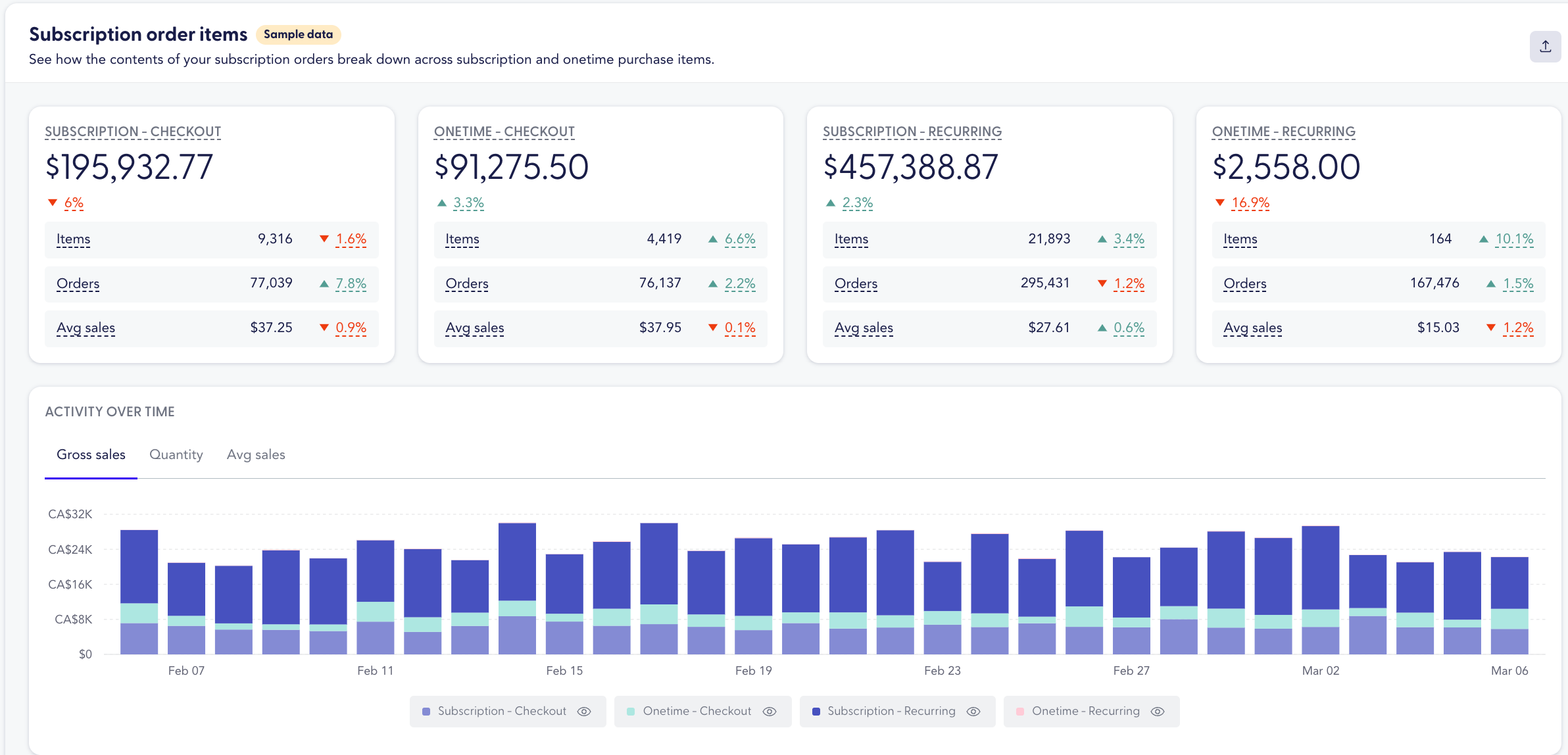Image resolution: width=1568 pixels, height=755 pixels.
Task: Hide the Onetime - Checkout series using its eye toggle
Action: [769, 711]
